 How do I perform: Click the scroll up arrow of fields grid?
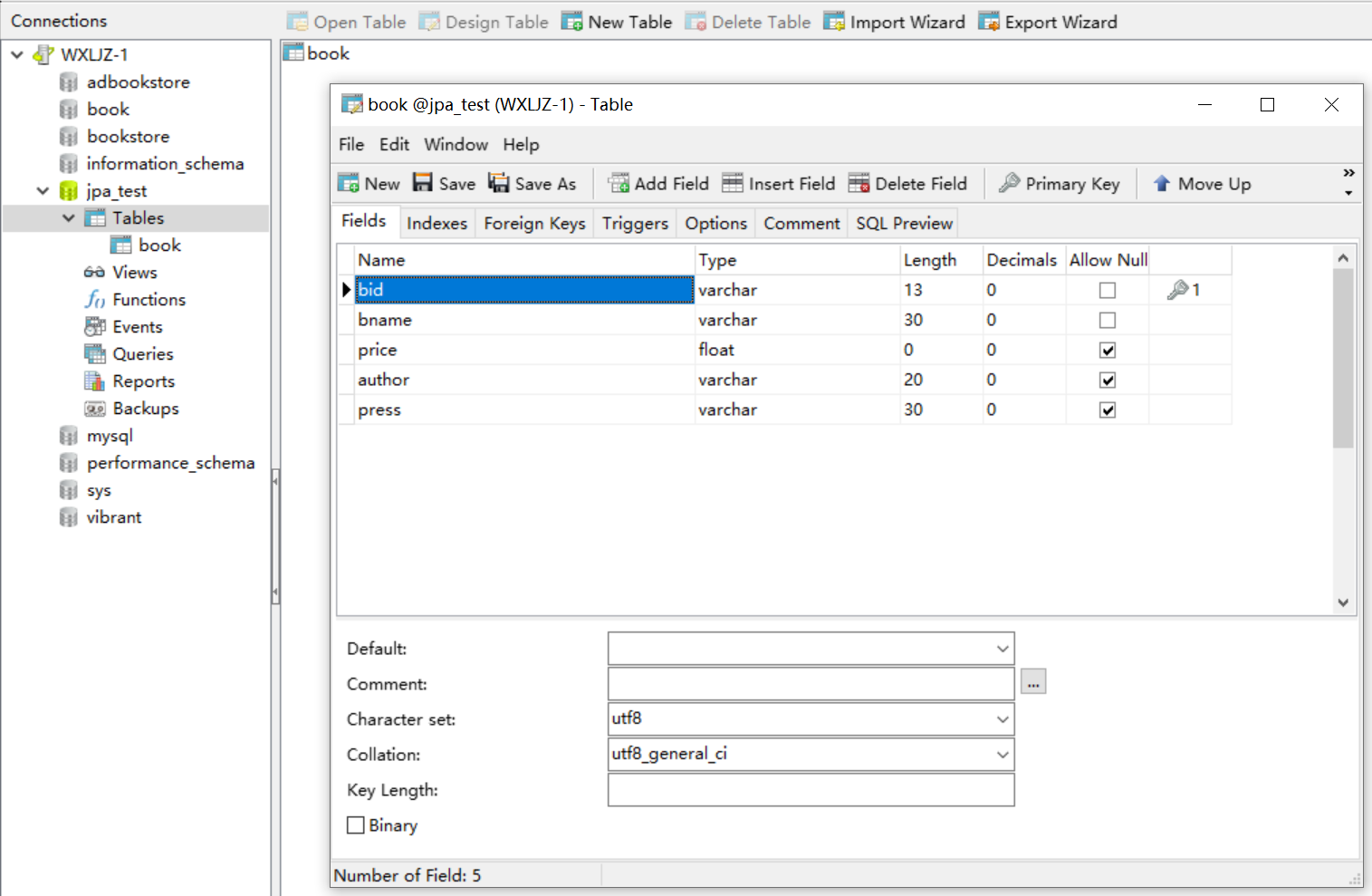point(1343,258)
